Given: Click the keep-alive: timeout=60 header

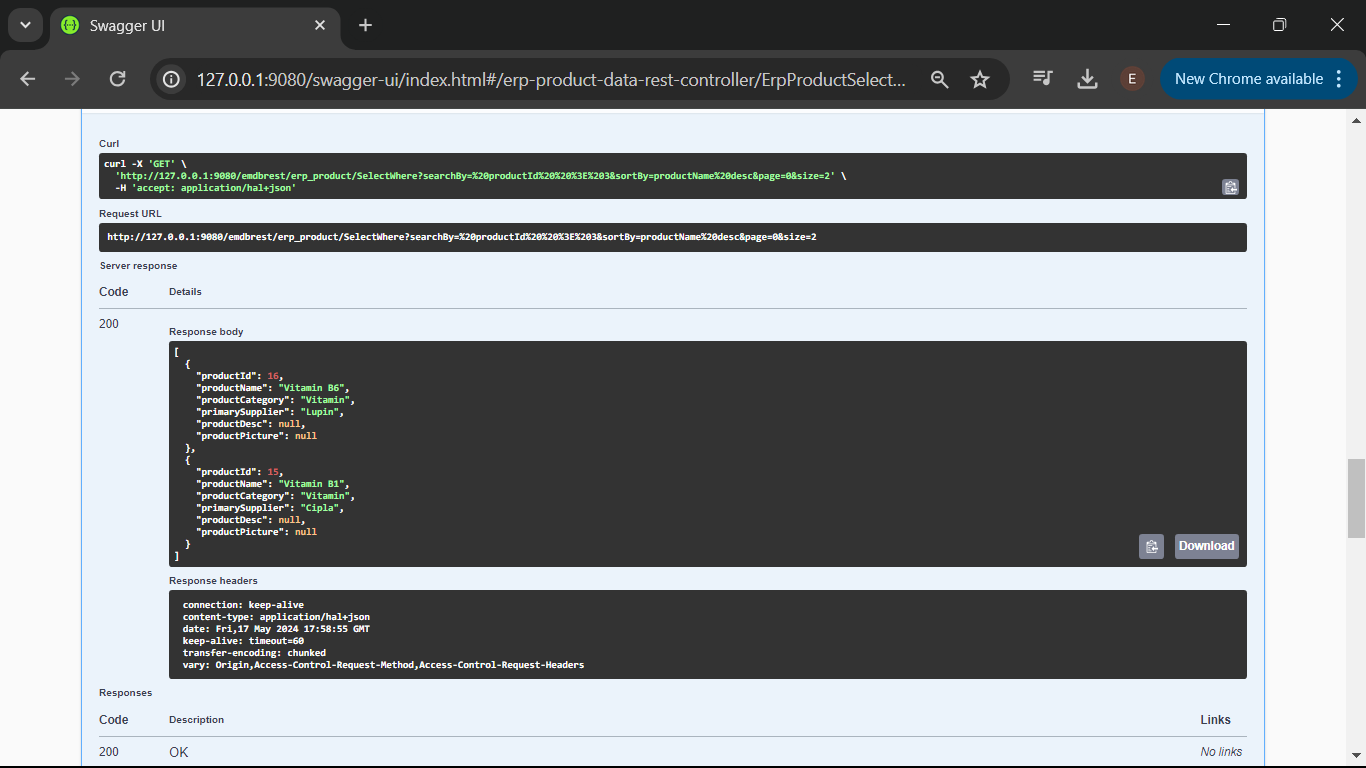Looking at the screenshot, I should 243,641.
